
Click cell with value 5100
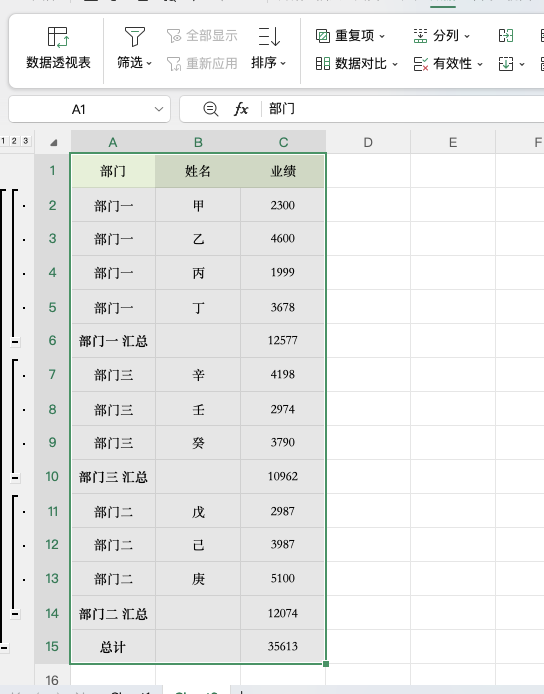(x=283, y=579)
